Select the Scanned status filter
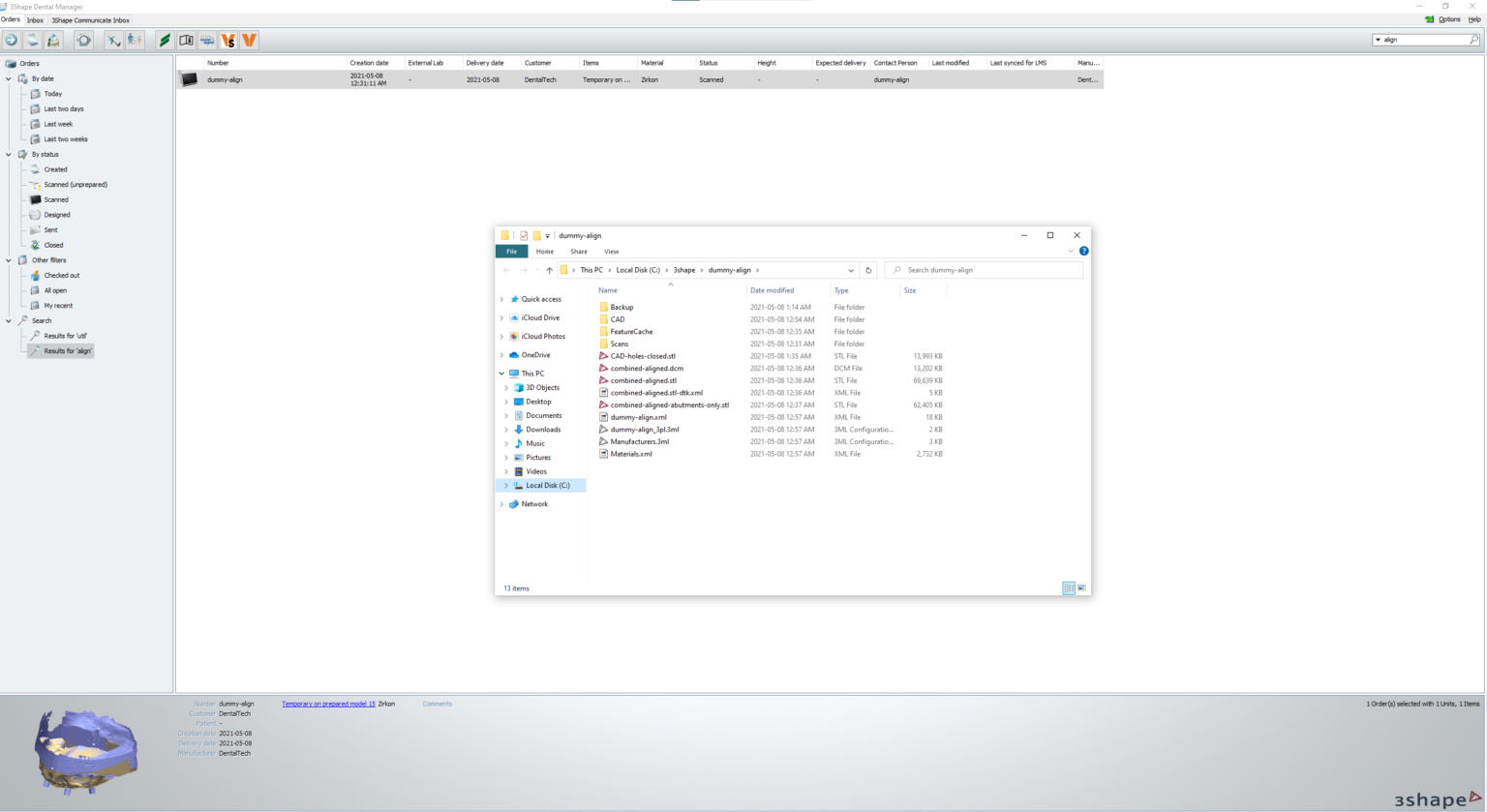 tap(56, 199)
